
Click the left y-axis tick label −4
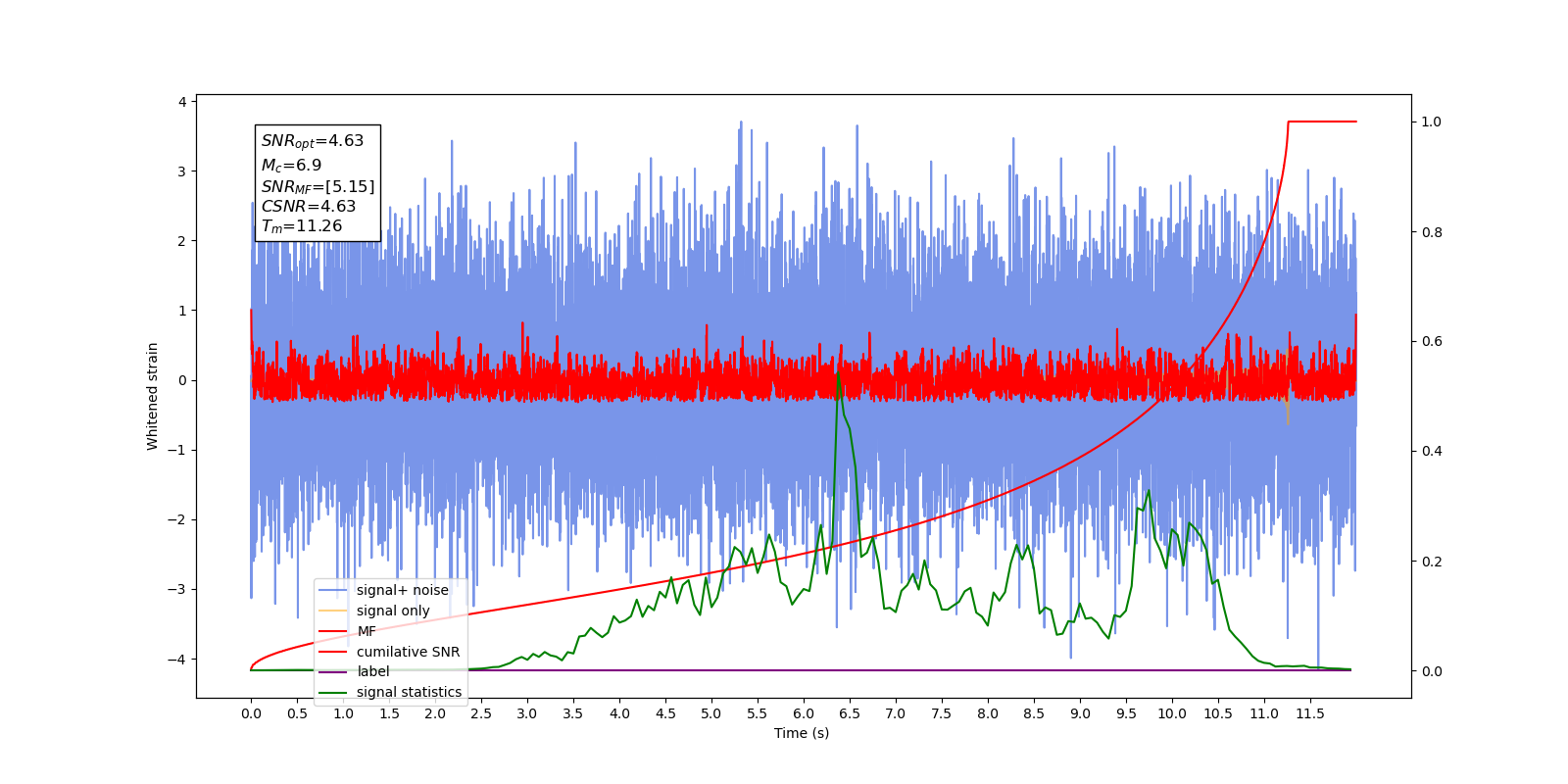pyautogui.click(x=178, y=659)
